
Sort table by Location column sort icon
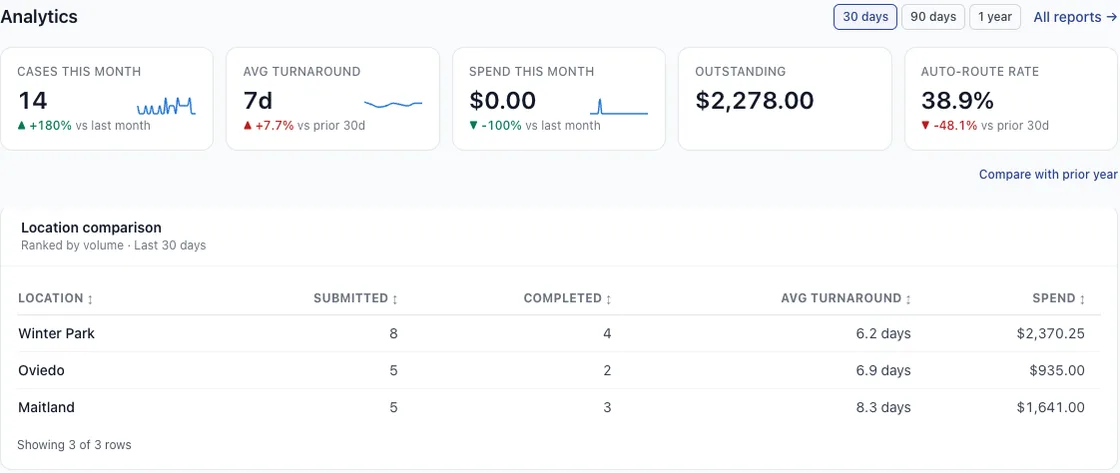coord(90,299)
